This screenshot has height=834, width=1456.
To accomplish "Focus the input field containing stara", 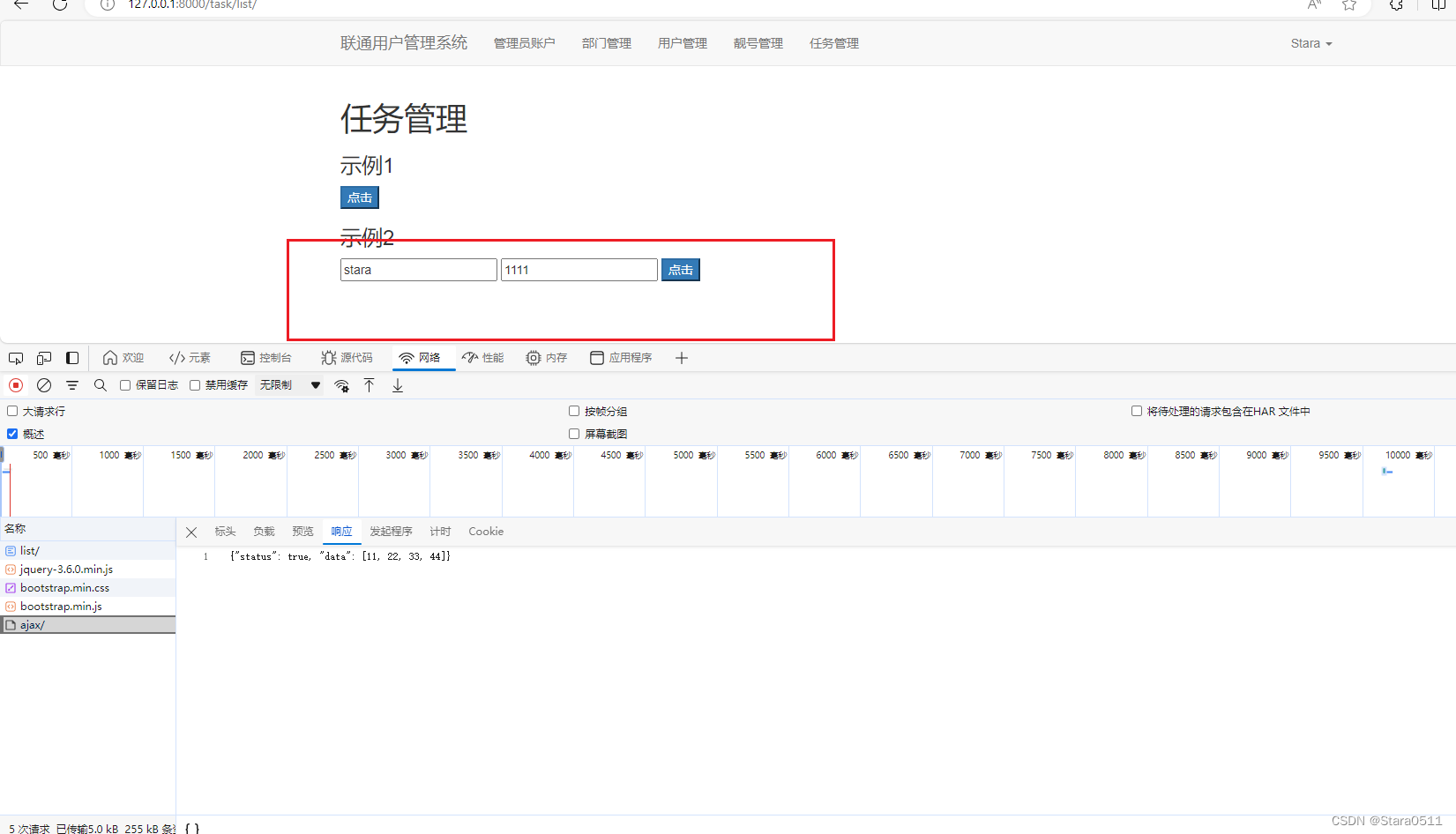I will [419, 270].
